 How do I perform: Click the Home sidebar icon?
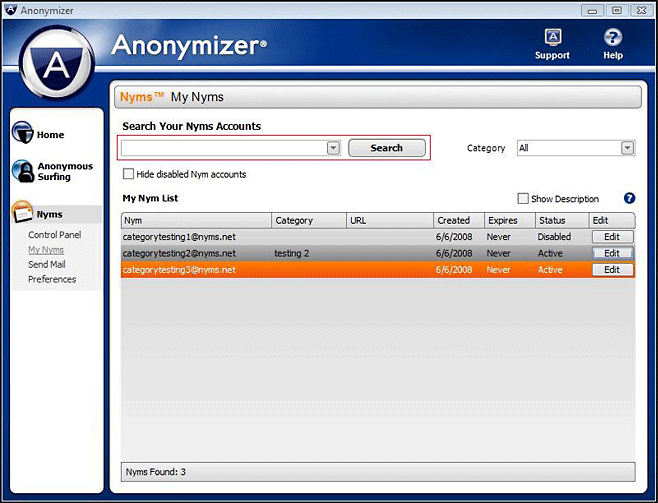tap(23, 134)
